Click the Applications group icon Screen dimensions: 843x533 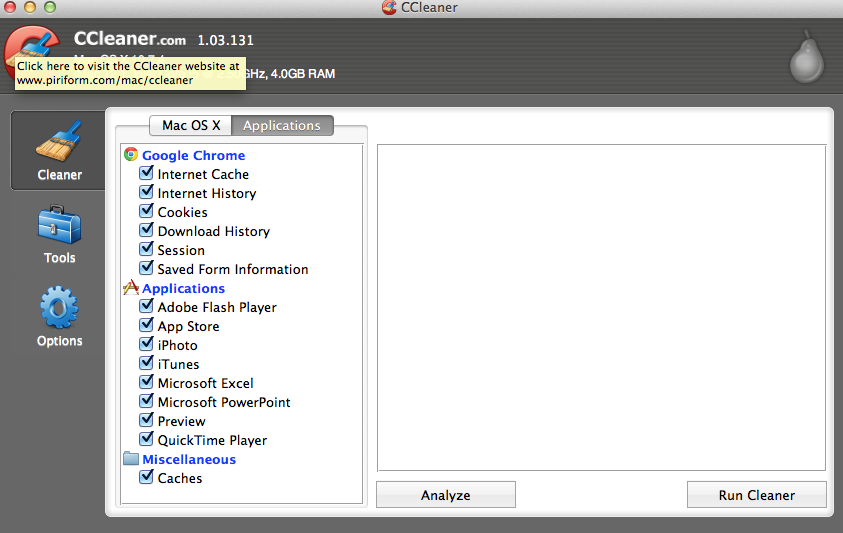[x=131, y=288]
